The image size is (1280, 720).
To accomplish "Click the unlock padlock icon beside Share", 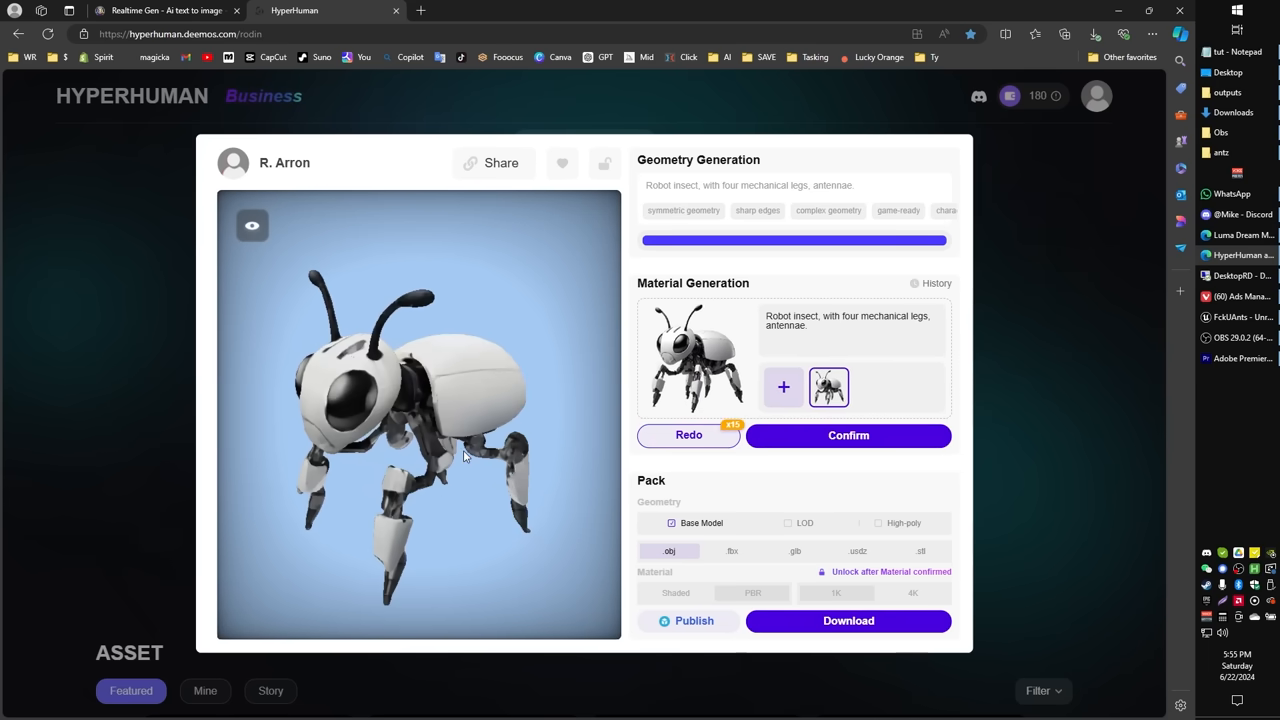I will pos(604,164).
